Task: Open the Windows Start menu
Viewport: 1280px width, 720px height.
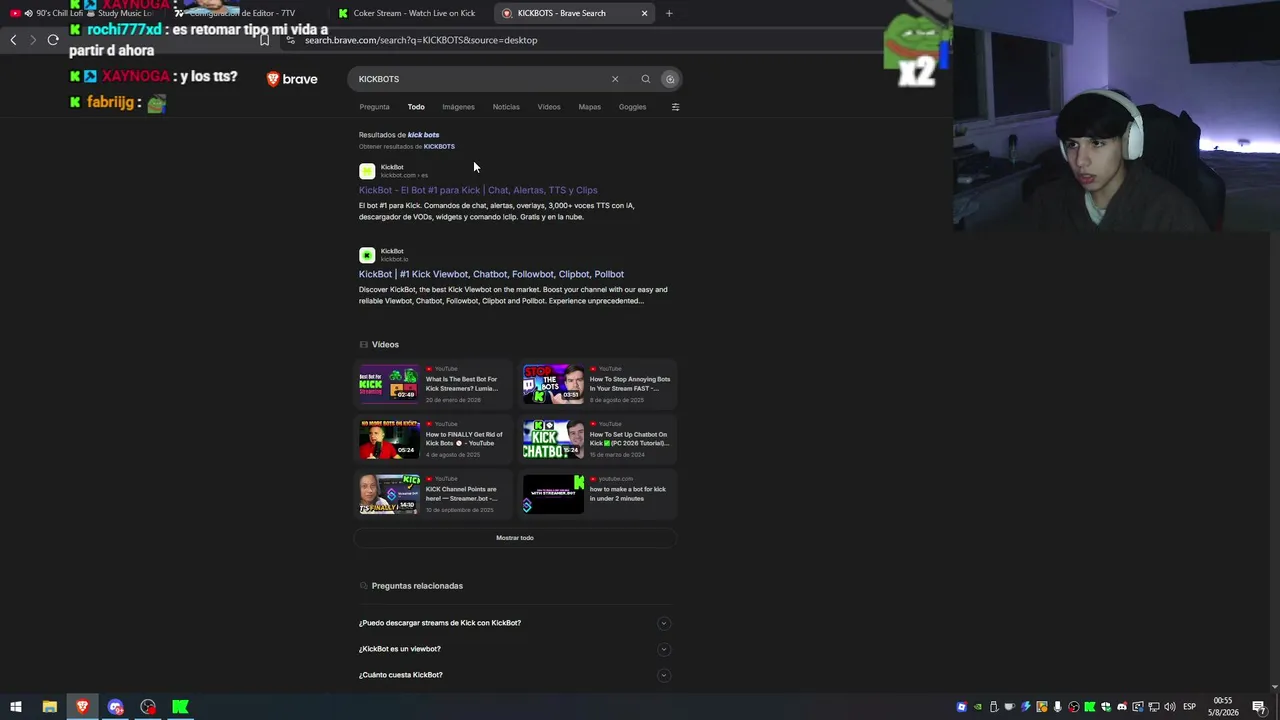Action: click(16, 707)
